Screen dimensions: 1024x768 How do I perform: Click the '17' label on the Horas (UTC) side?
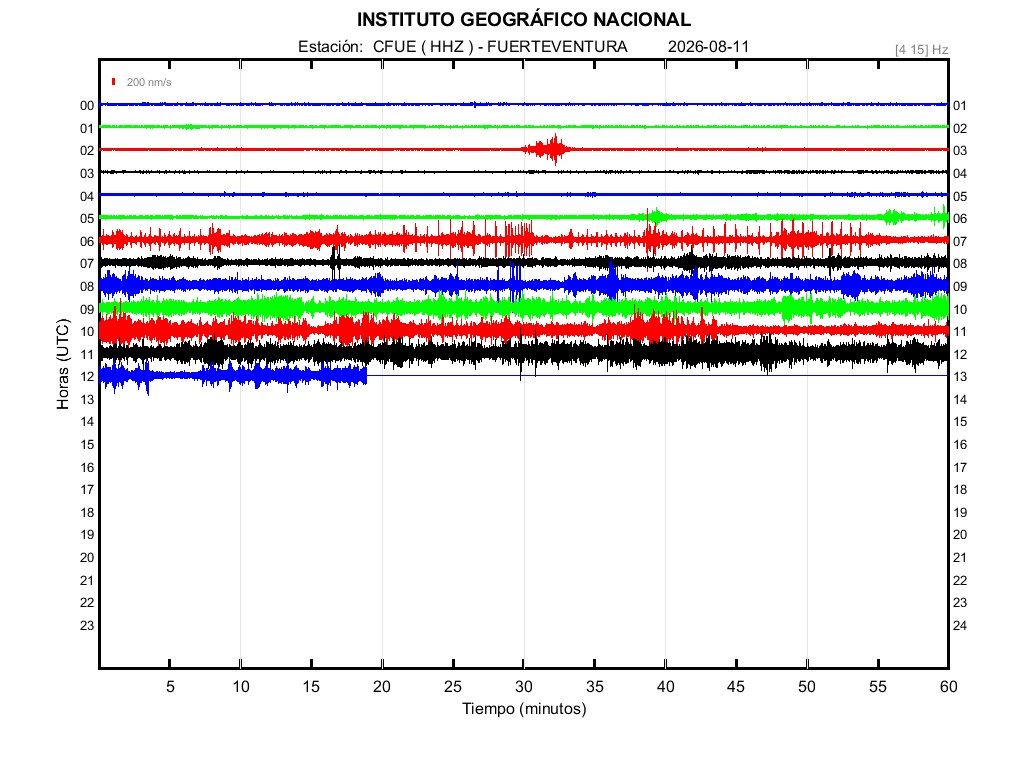point(87,490)
